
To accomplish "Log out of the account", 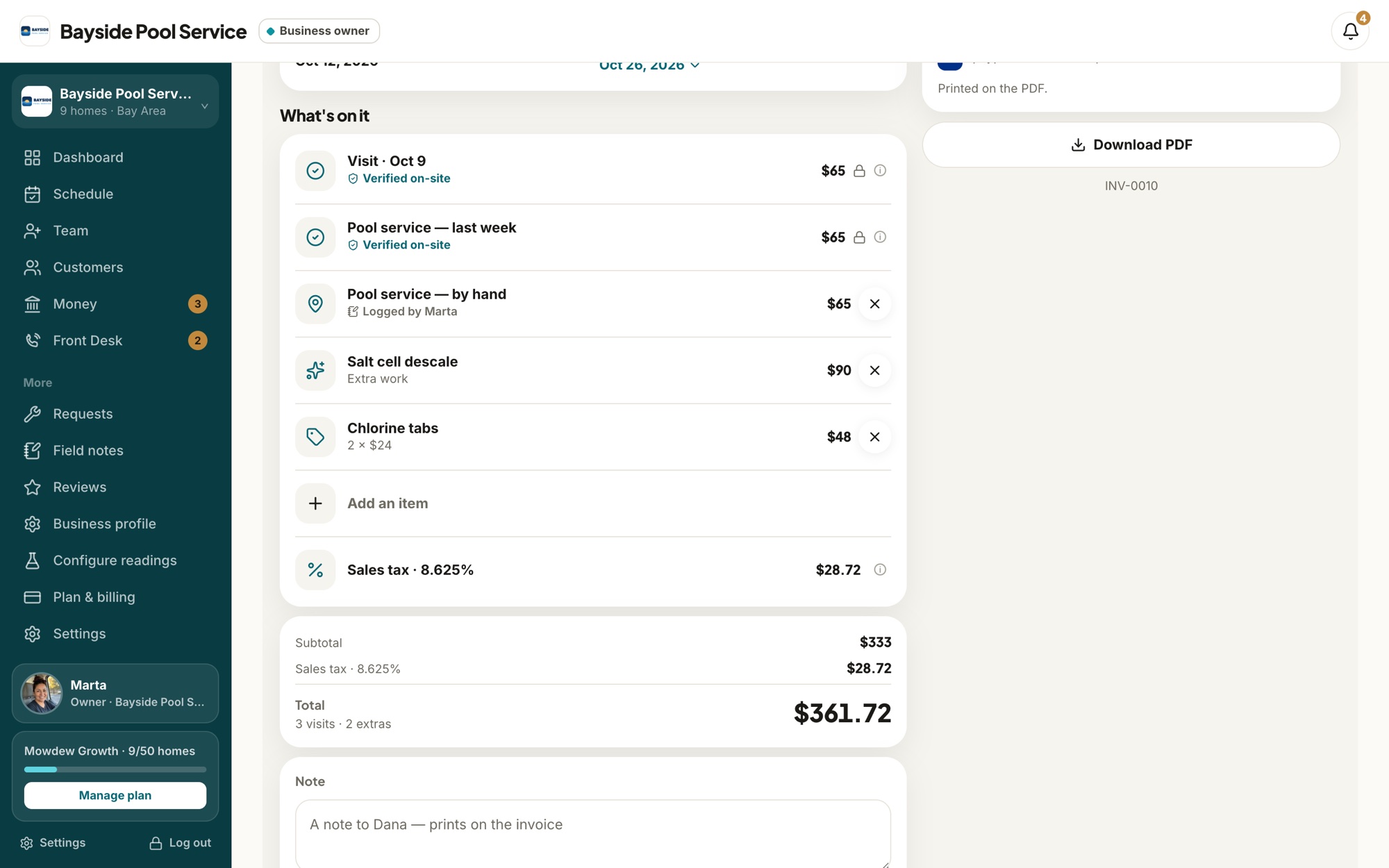I will [x=181, y=843].
